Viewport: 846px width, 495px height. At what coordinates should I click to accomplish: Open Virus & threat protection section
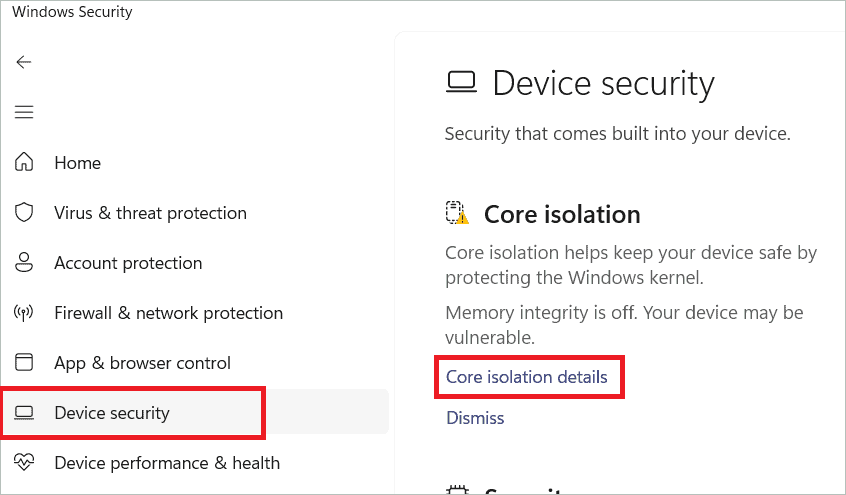(151, 213)
